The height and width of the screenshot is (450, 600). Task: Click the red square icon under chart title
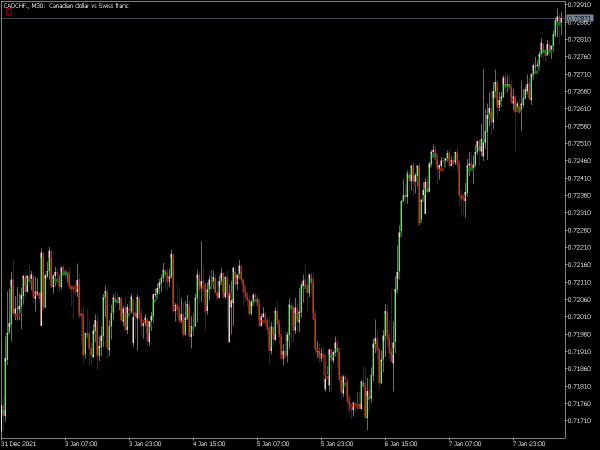coord(9,12)
